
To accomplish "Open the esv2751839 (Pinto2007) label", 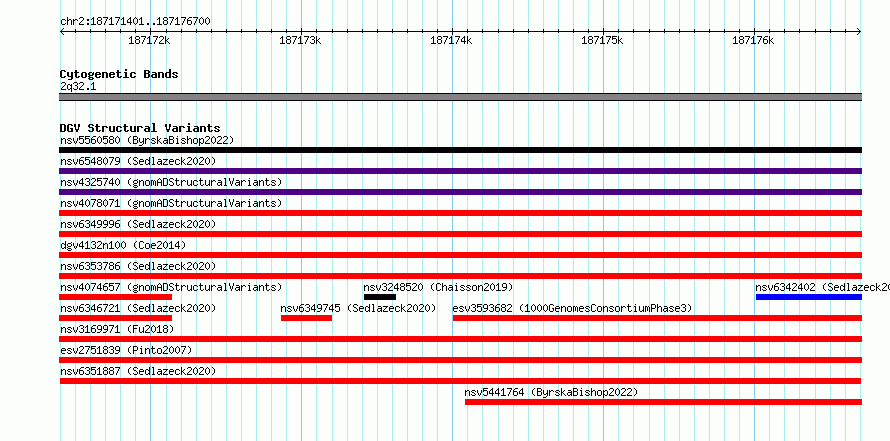I will pyautogui.click(x=126, y=350).
